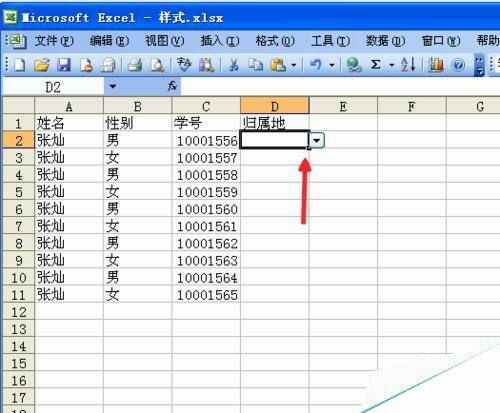The image size is (500, 413).
Task: Open the D2 cell validation dropdown
Action: click(317, 140)
